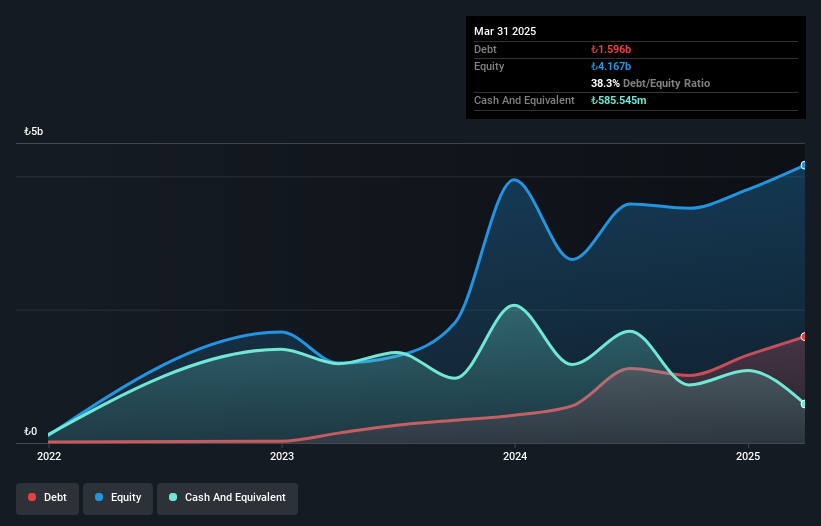Click the Cash And Equivalent tooltip label
Screen dimensions: 821x526
[524, 100]
